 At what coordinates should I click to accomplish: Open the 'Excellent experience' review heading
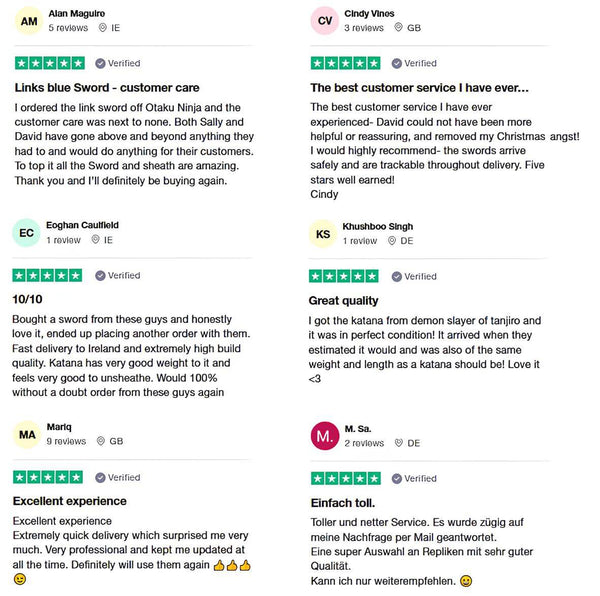coord(70,501)
